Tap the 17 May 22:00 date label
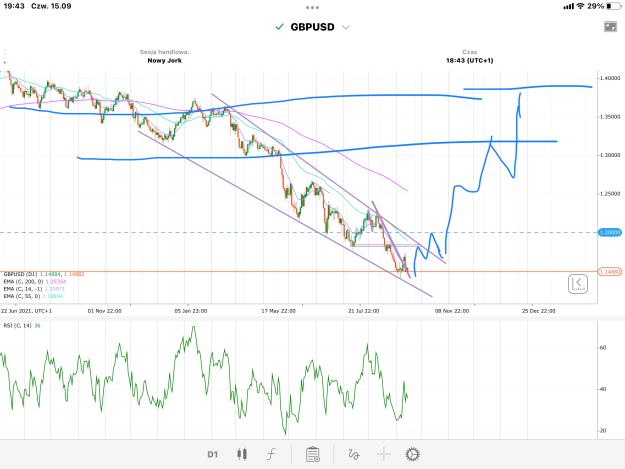The width and height of the screenshot is (625, 469). tap(279, 311)
